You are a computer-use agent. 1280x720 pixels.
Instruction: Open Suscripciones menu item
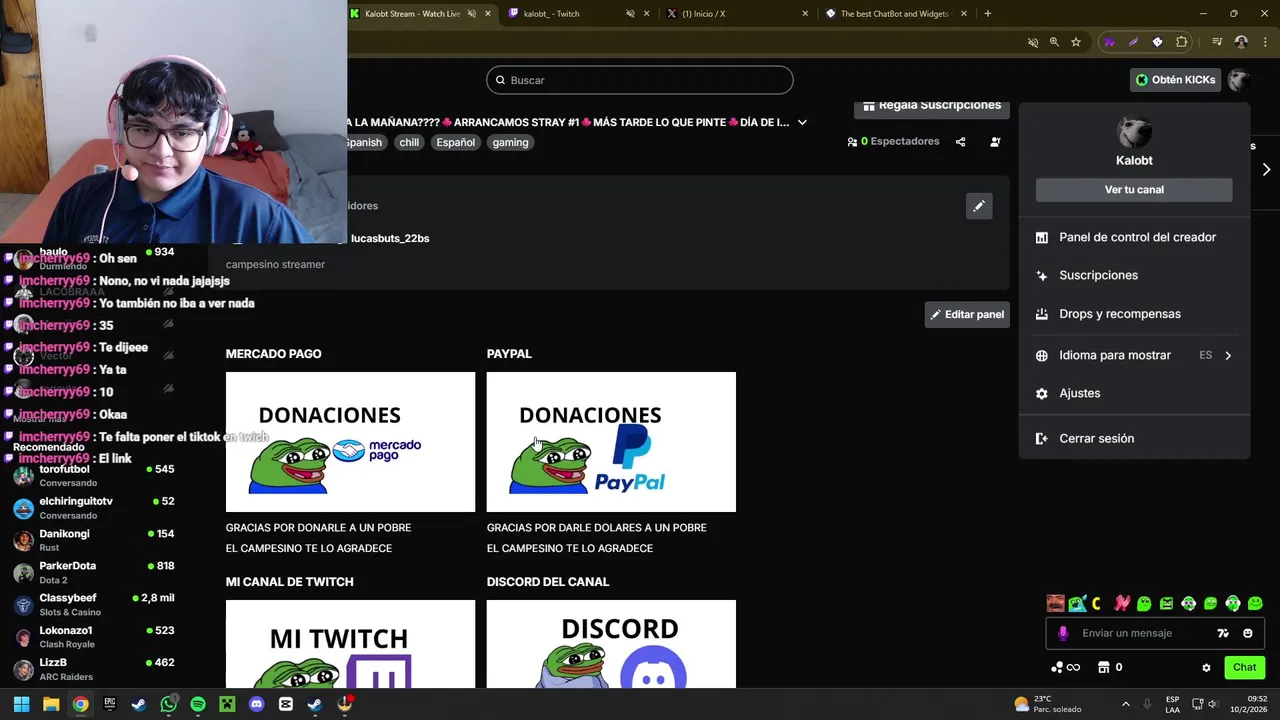tap(1134, 275)
